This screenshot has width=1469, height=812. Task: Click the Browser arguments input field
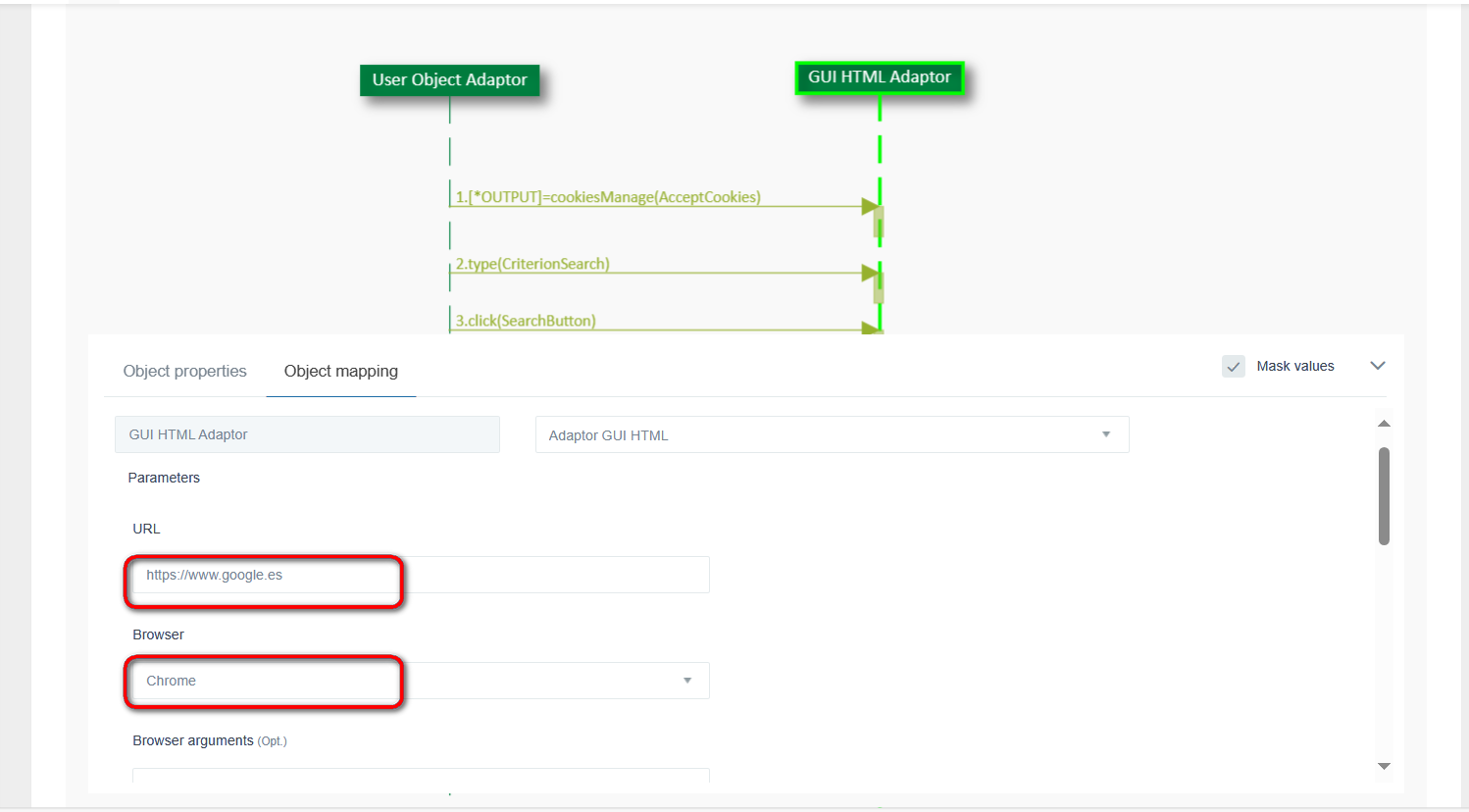421,776
